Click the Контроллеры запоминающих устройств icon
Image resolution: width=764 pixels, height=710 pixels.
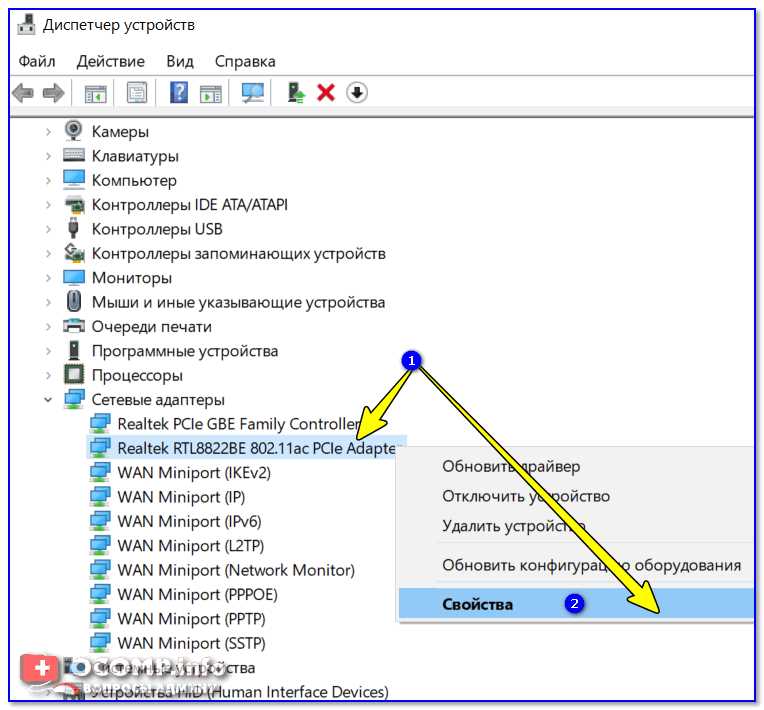(x=75, y=252)
